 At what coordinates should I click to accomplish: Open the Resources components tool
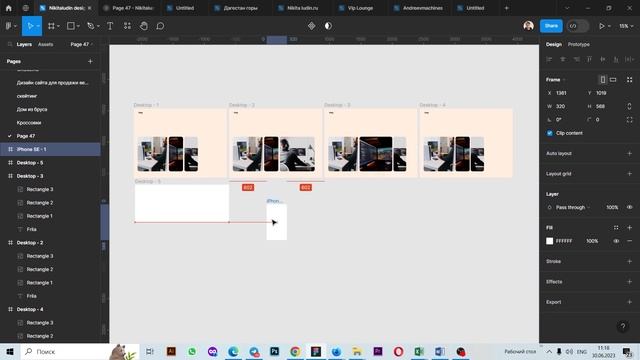coord(127,26)
